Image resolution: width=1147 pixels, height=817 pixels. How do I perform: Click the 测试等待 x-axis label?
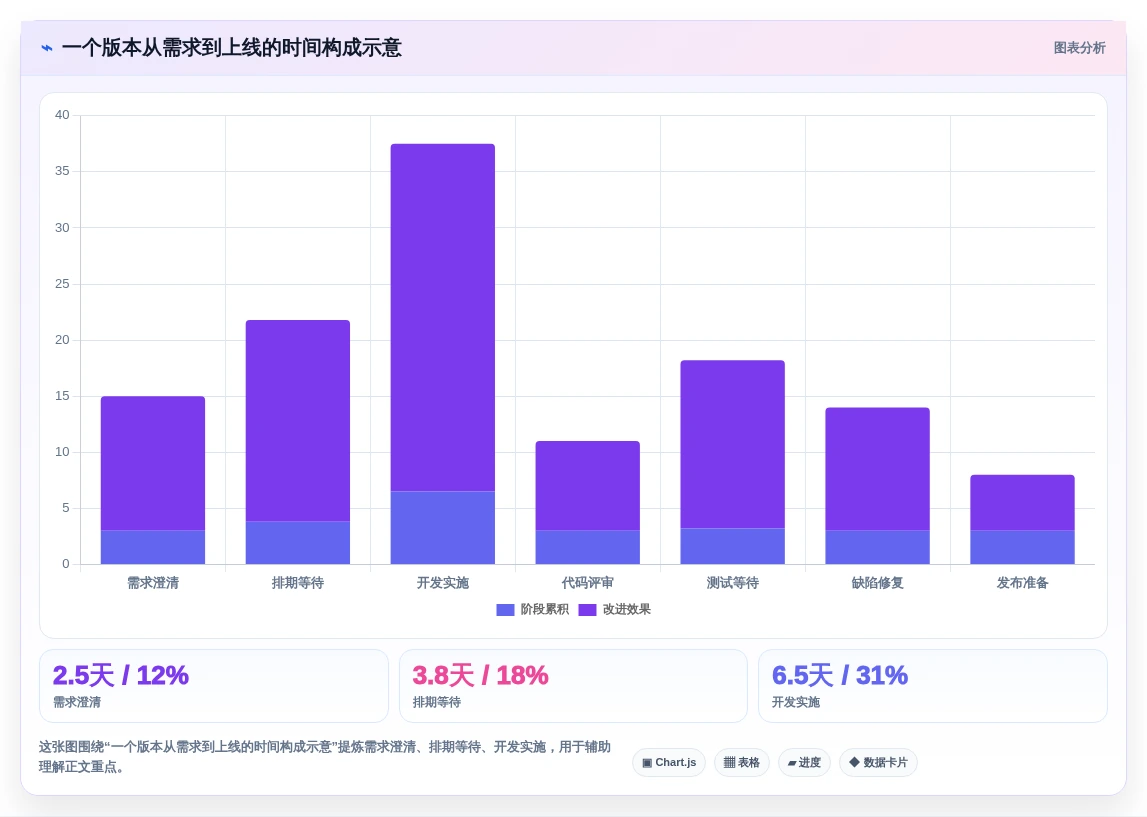coord(732,583)
